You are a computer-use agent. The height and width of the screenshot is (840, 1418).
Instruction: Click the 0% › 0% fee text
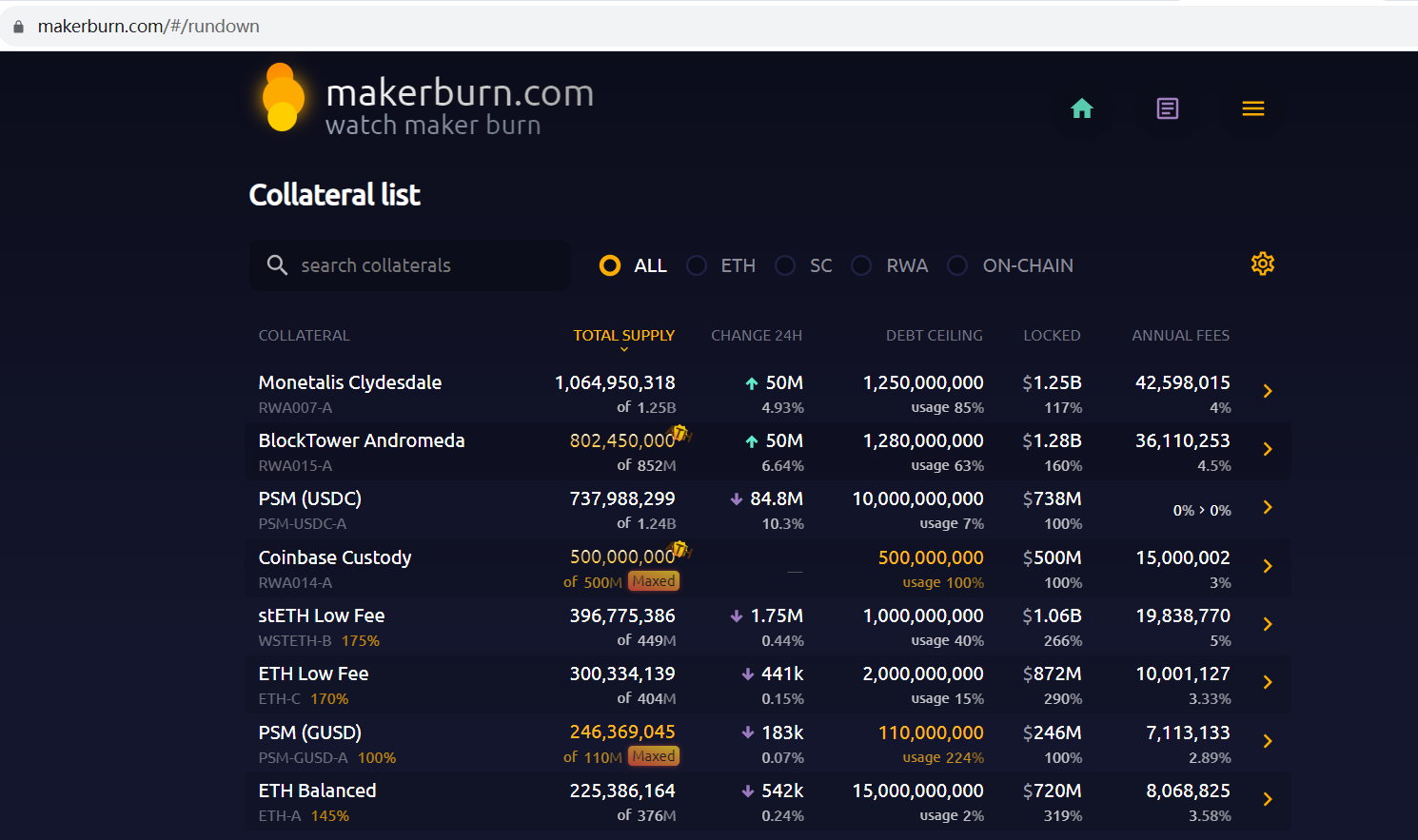(1202, 511)
